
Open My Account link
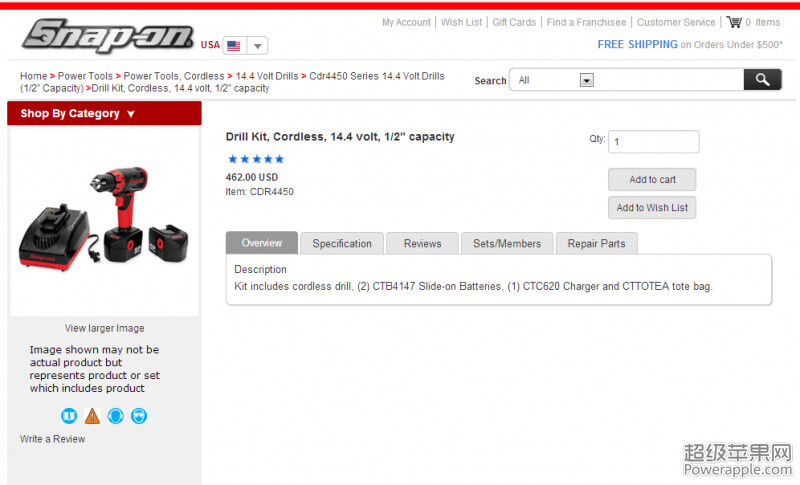coord(406,22)
